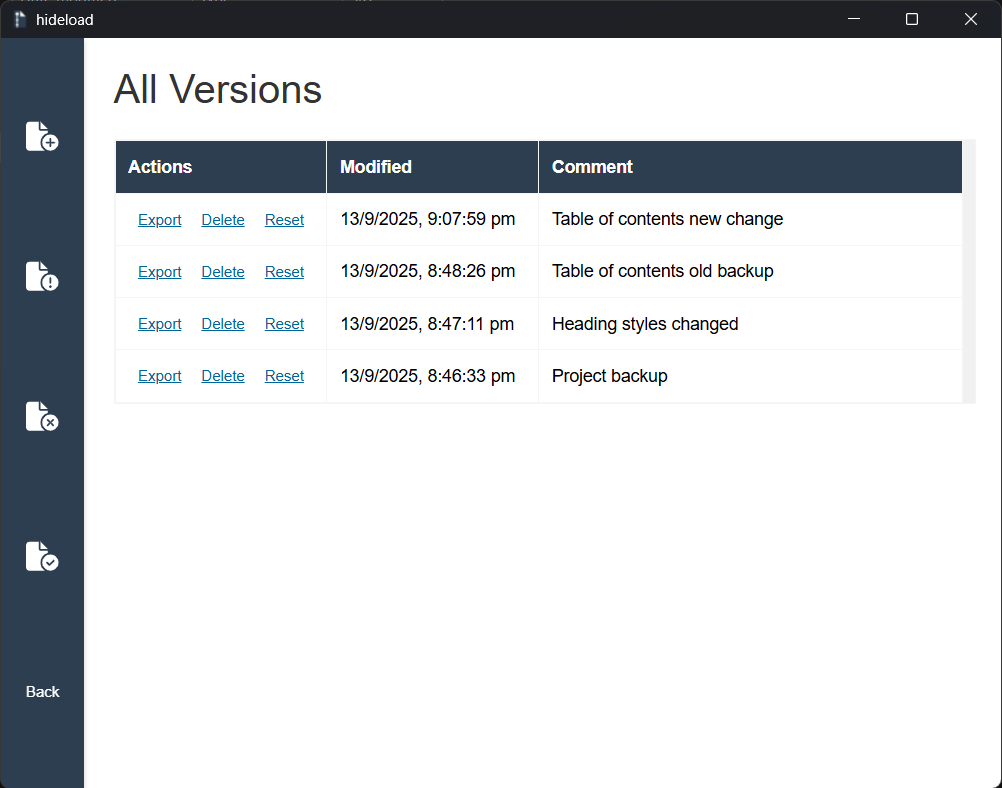Image resolution: width=1002 pixels, height=788 pixels.
Task: Click the Comment column header
Action: (592, 167)
